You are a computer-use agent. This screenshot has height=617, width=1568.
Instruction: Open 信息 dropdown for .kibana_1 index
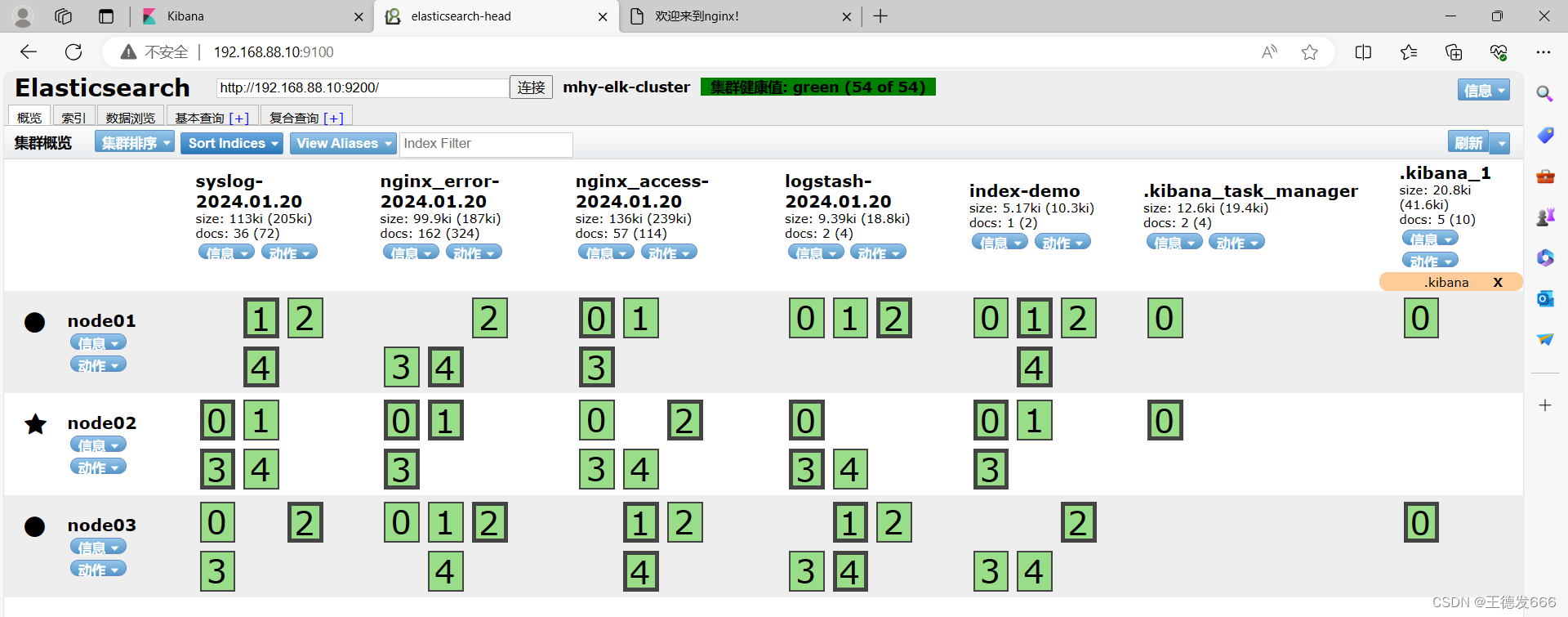pyautogui.click(x=1430, y=239)
